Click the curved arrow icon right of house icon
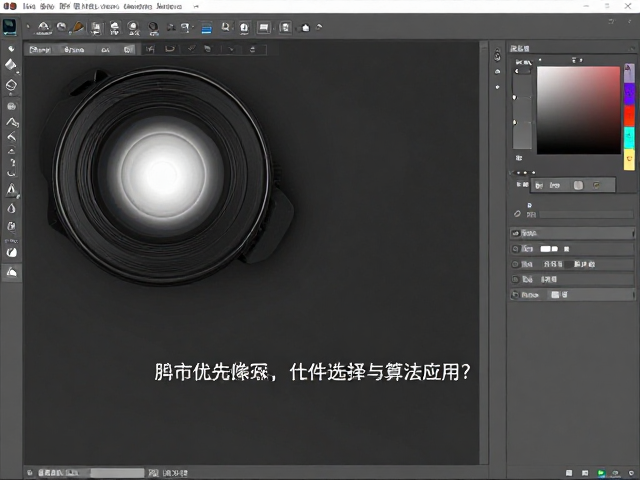This screenshot has width=640, height=480. point(319,27)
